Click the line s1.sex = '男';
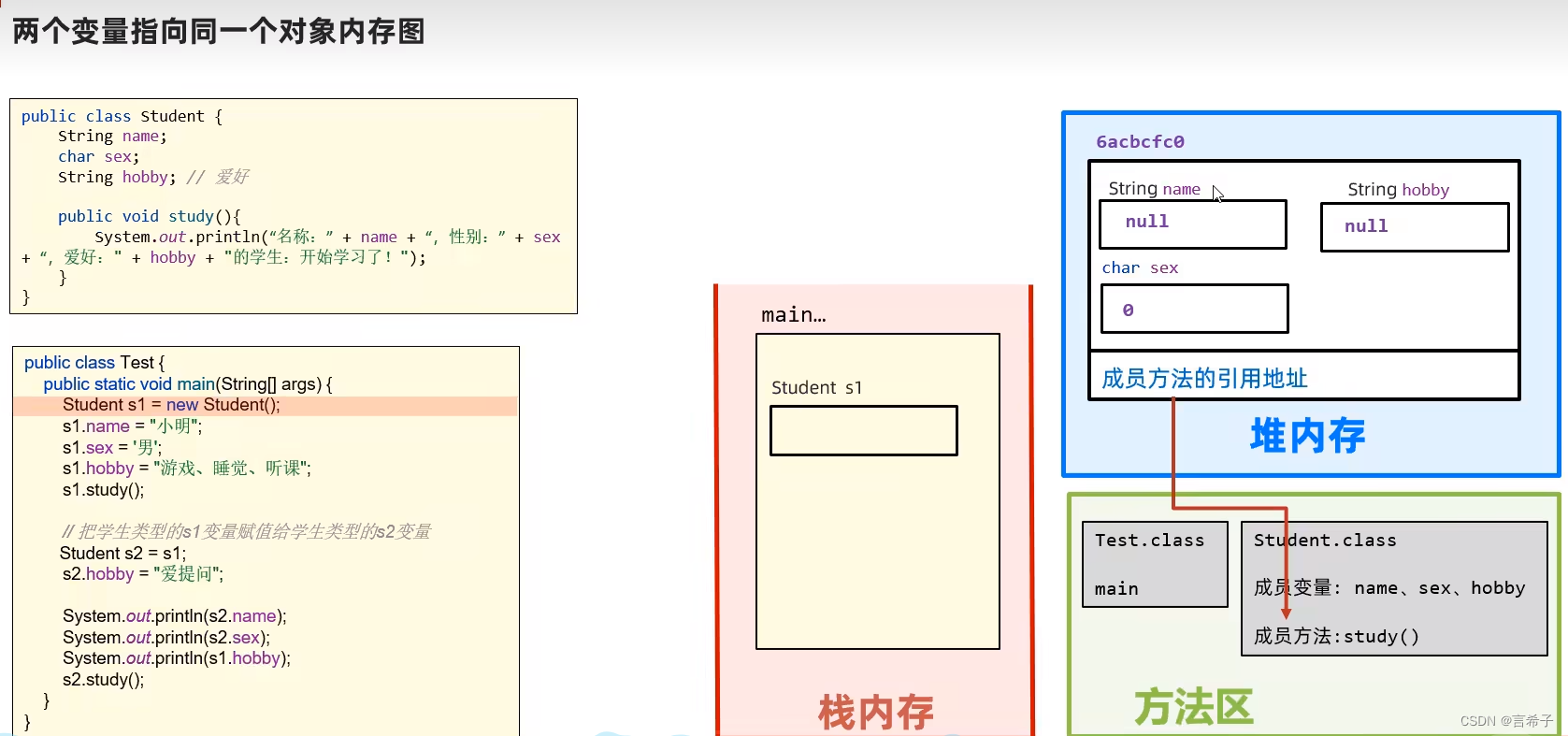The image size is (1568, 736). coord(112,448)
